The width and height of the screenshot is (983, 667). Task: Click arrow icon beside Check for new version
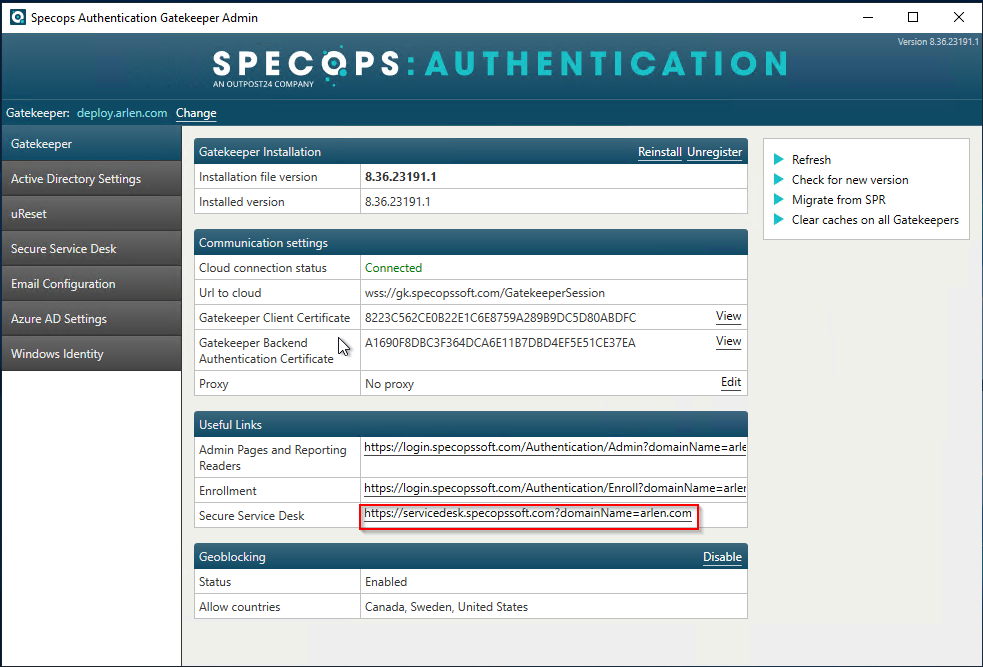pos(779,179)
